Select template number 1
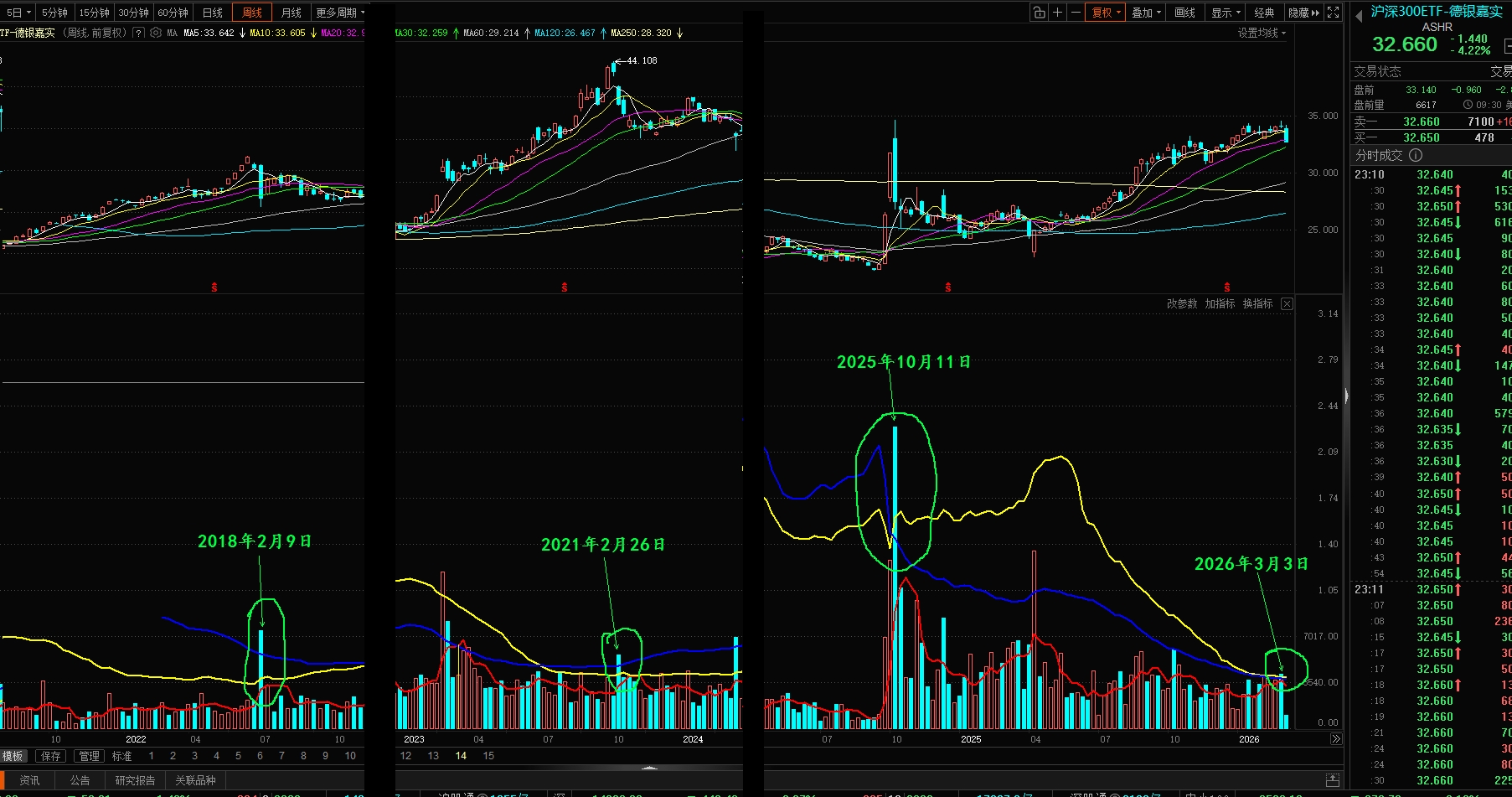This screenshot has height=797, width=1512. tap(152, 756)
